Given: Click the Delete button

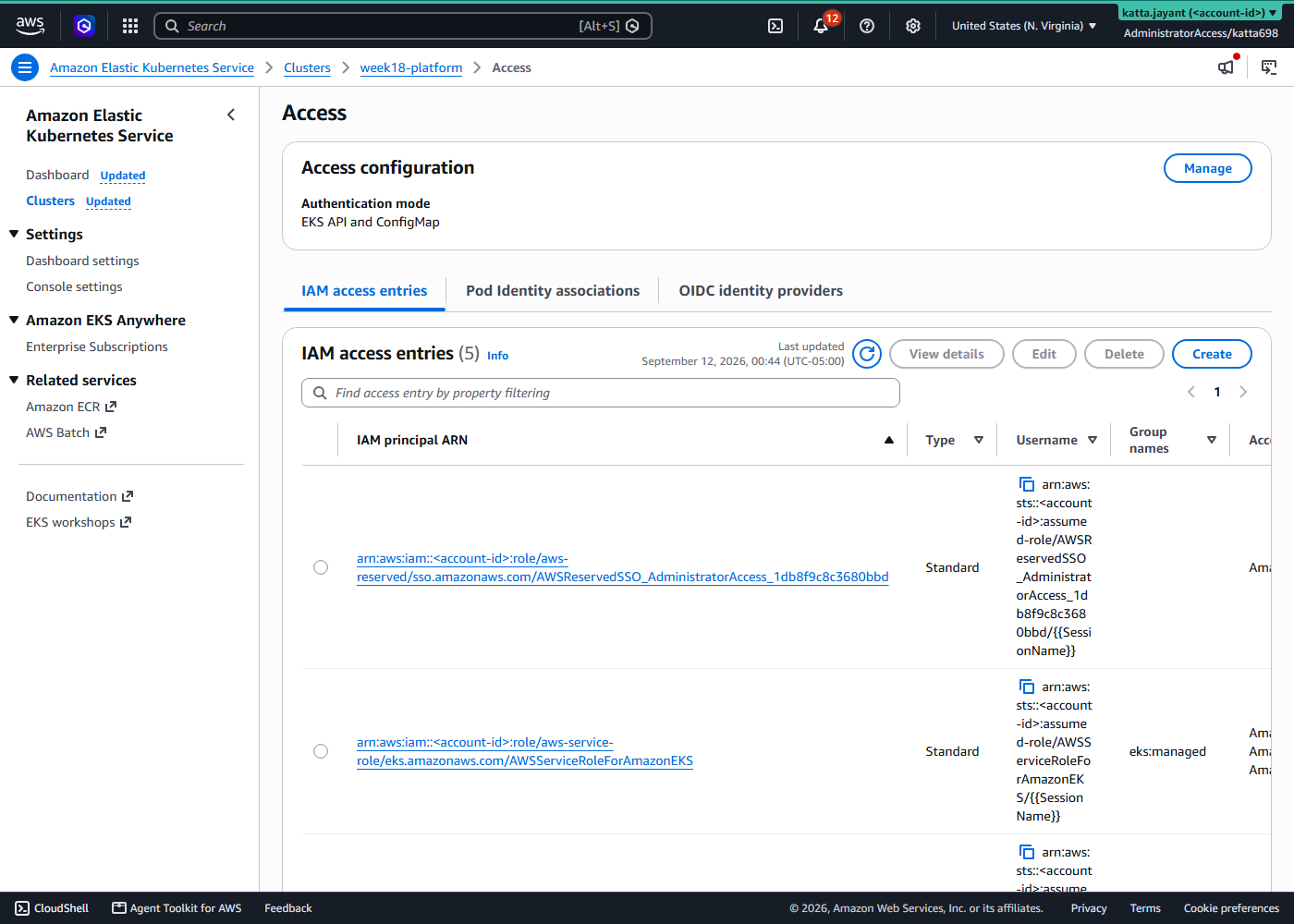Looking at the screenshot, I should point(1124,354).
